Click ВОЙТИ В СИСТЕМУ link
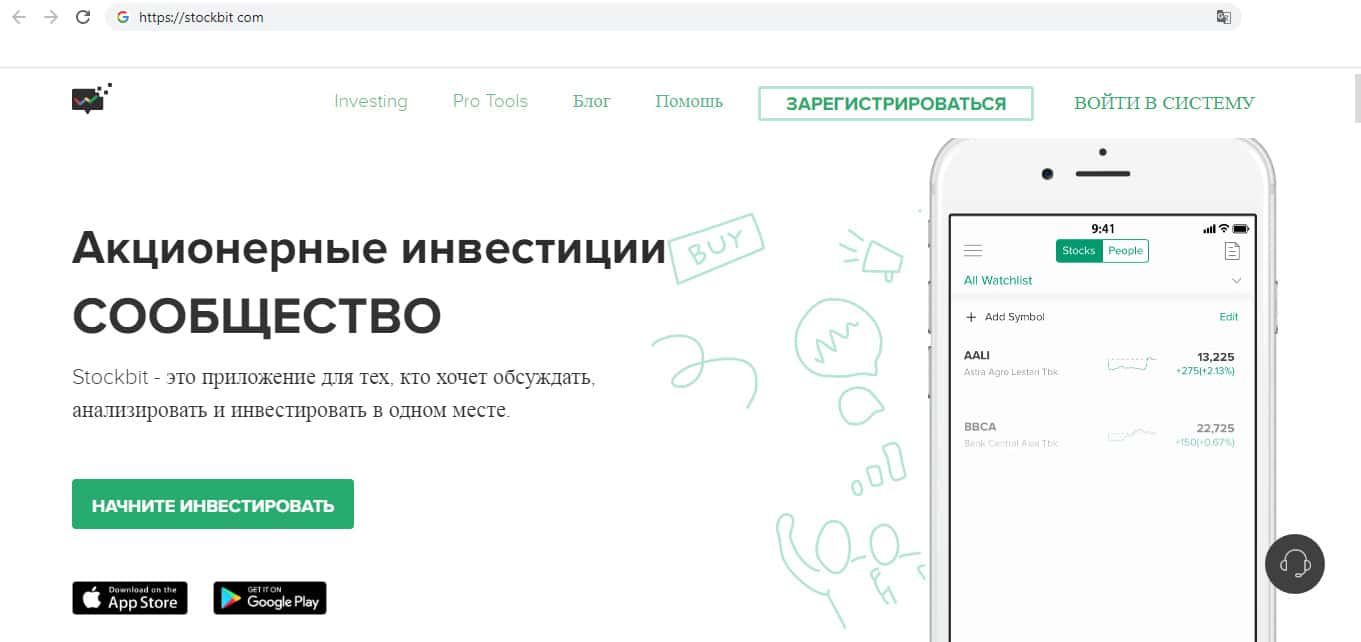 [1164, 103]
